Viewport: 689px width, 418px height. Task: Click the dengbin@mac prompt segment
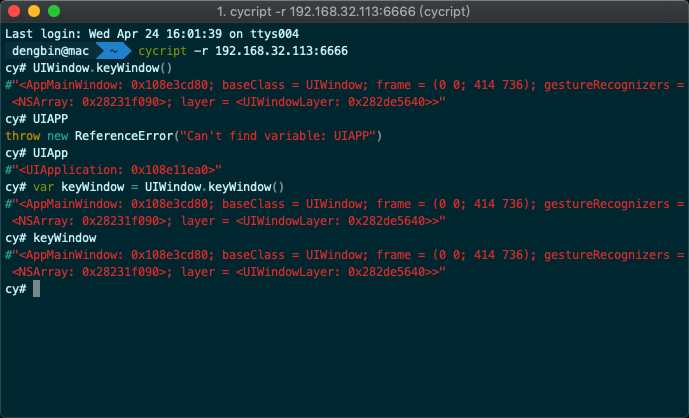(50, 51)
